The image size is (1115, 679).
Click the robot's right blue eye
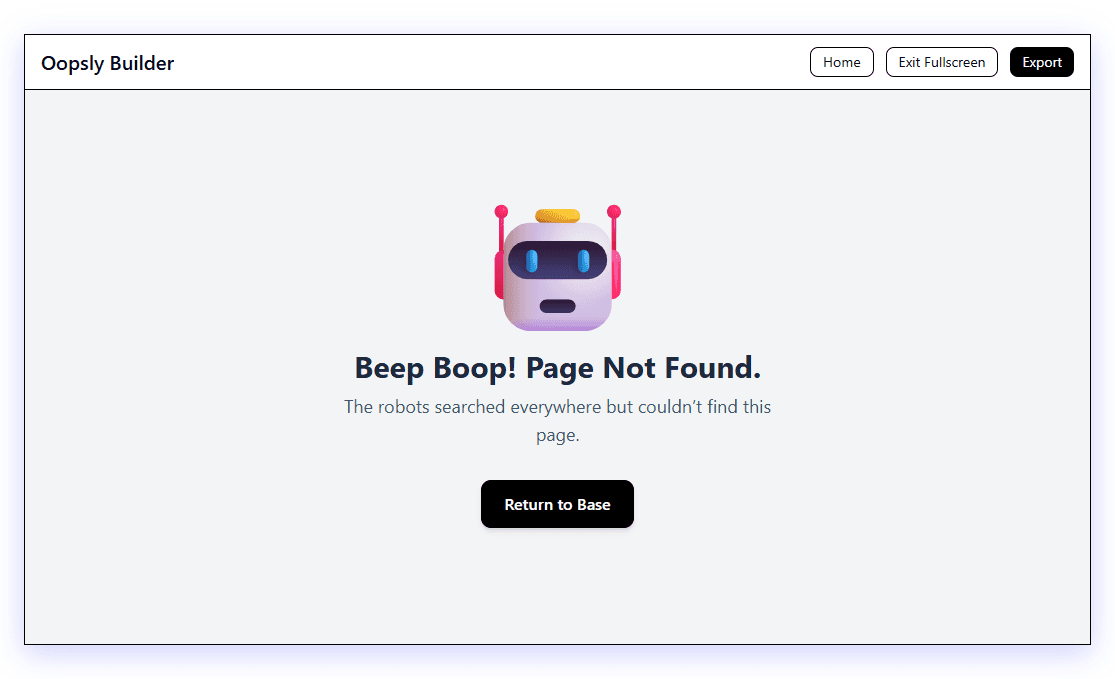click(x=583, y=261)
